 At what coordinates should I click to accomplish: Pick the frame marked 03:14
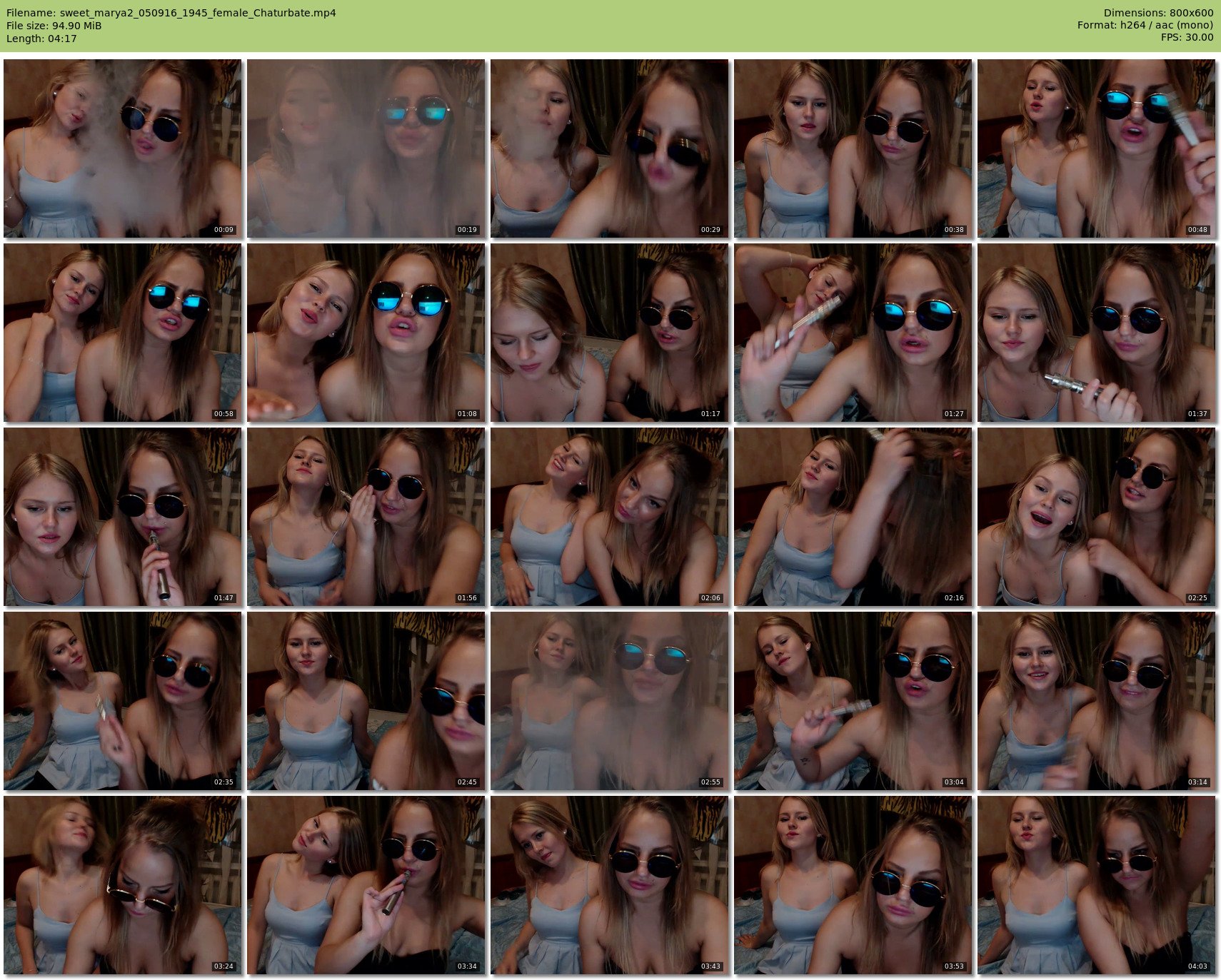coord(1096,701)
